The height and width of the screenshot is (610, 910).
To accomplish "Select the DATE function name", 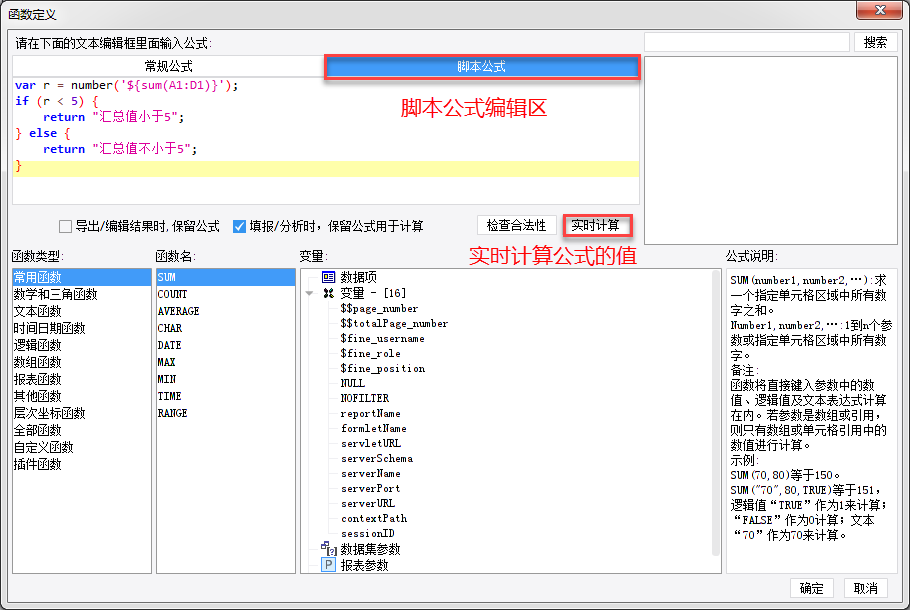I will click(226, 345).
